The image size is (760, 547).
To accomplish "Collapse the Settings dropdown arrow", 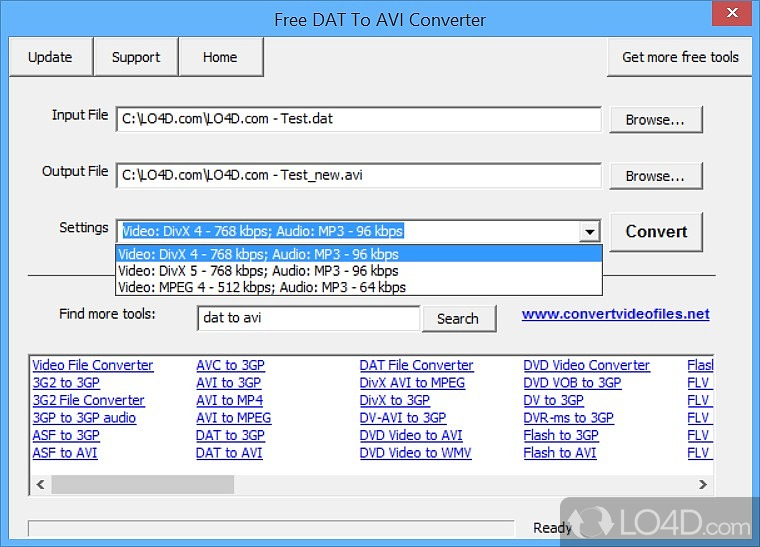I will 590,232.
